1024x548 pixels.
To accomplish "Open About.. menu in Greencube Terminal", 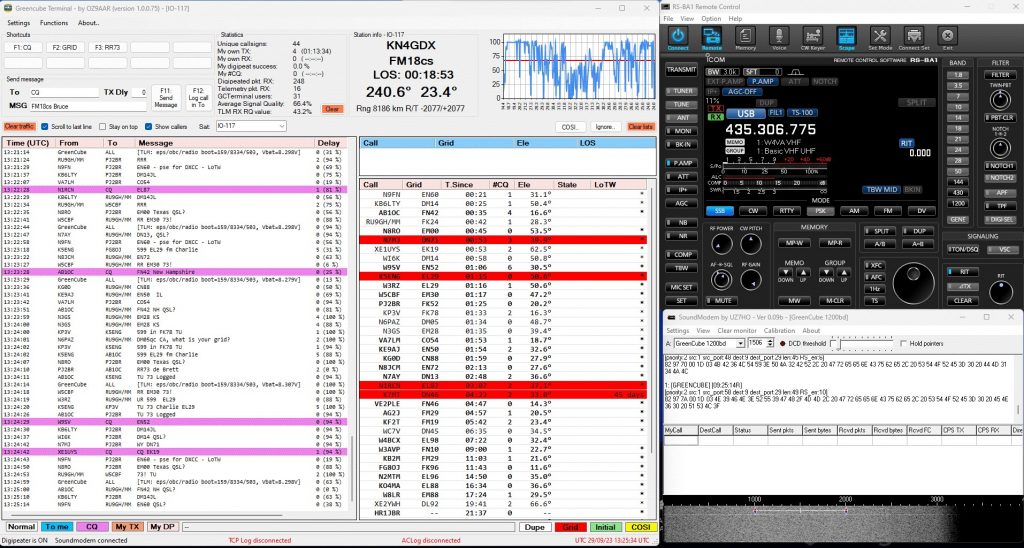I will 88,23.
